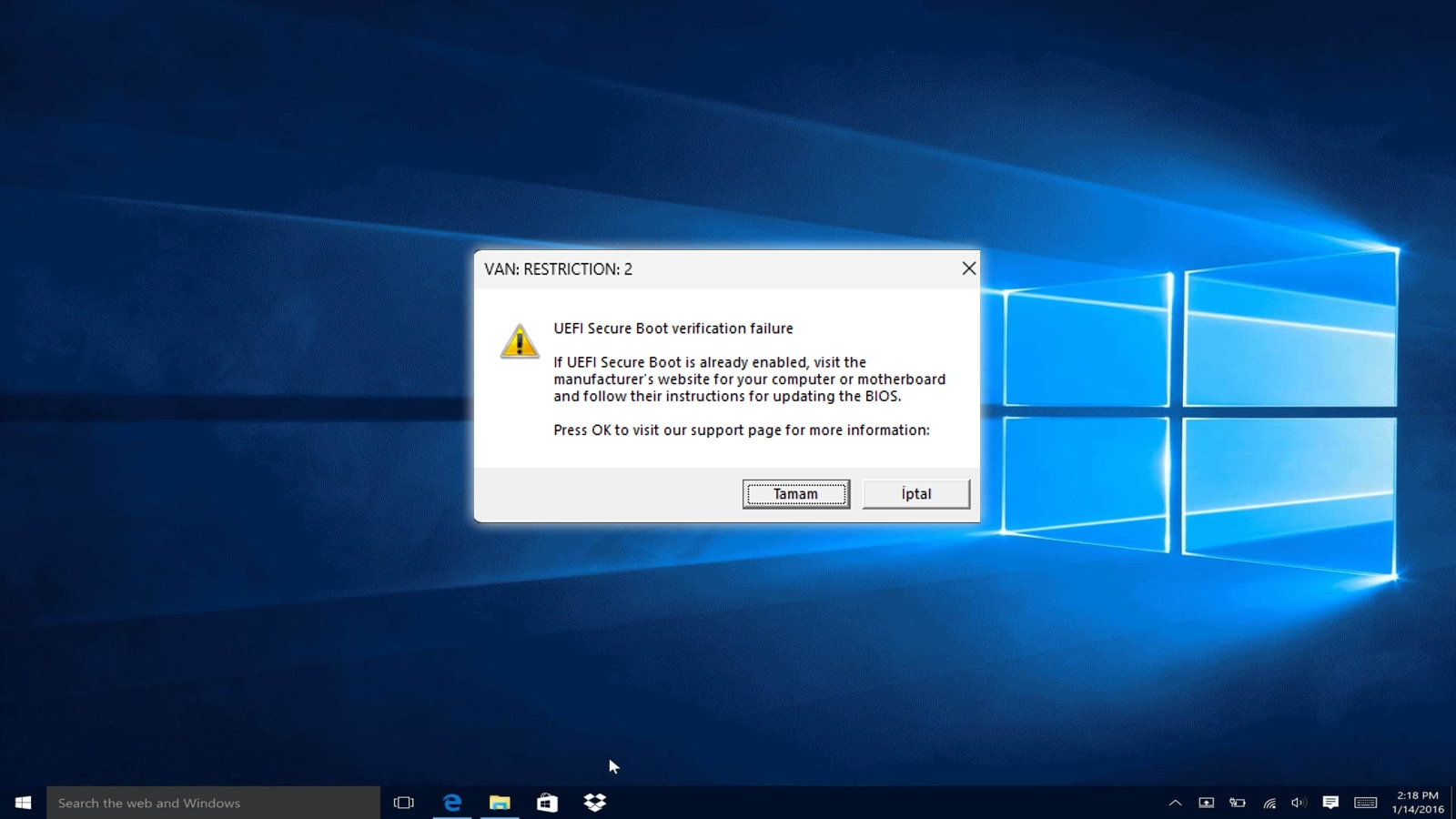Open the network connections tray icon
The height and width of the screenshot is (819, 1456).
[x=1269, y=803]
